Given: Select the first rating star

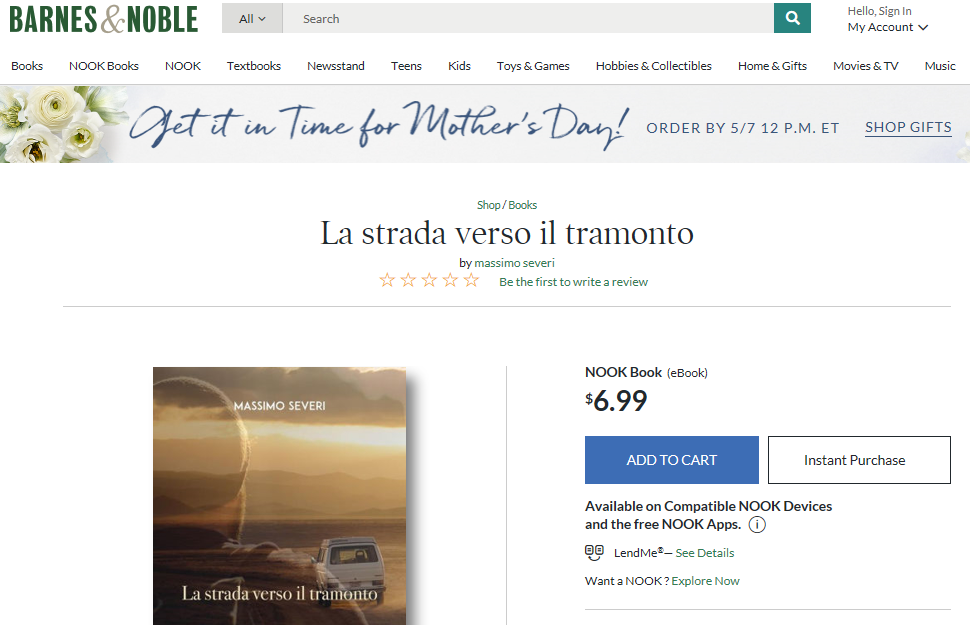Looking at the screenshot, I should pos(387,280).
